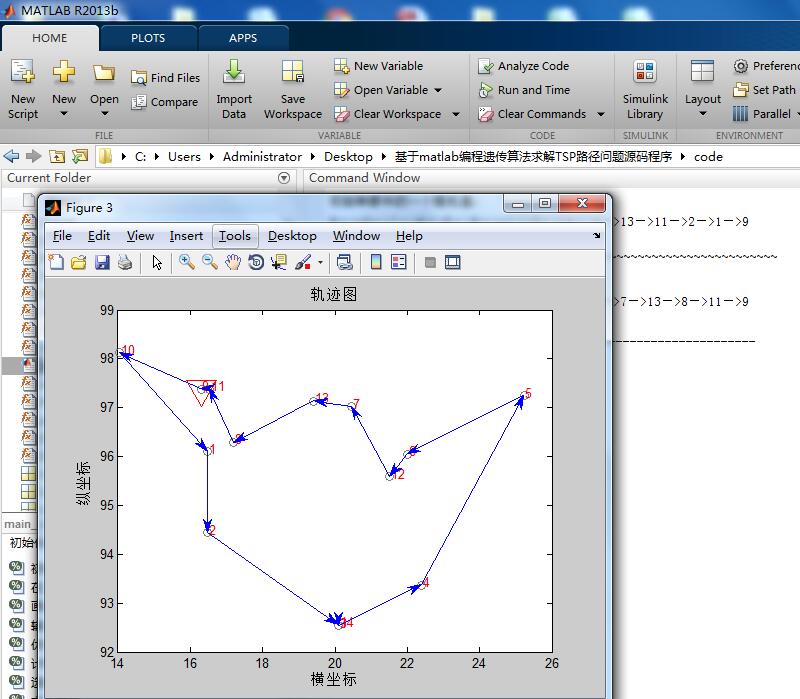Screen dimensions: 800x699
Task: Click city point 10 on the plot
Action: (121, 352)
